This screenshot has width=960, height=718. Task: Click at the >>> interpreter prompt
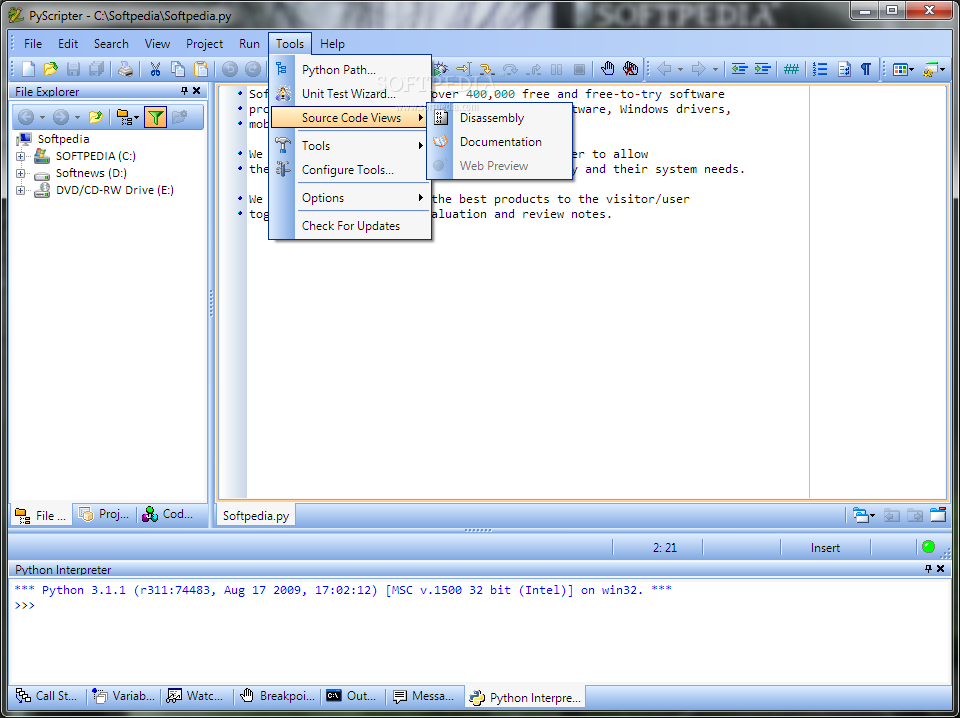coord(24,605)
